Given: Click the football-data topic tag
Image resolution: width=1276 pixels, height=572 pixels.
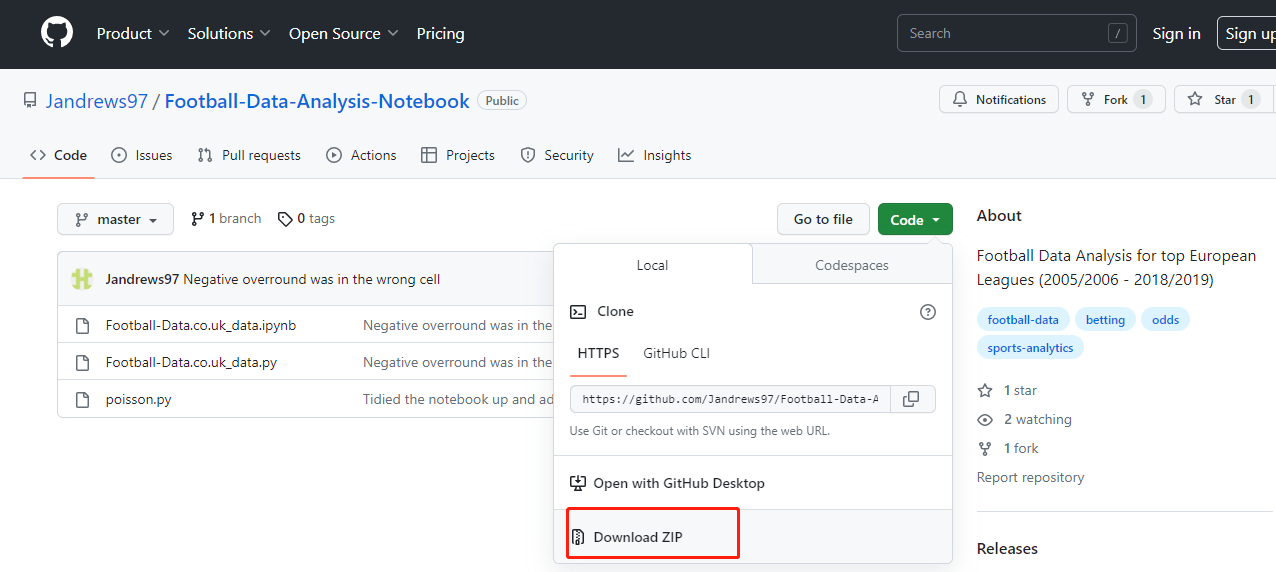Looking at the screenshot, I should click(x=1023, y=320).
